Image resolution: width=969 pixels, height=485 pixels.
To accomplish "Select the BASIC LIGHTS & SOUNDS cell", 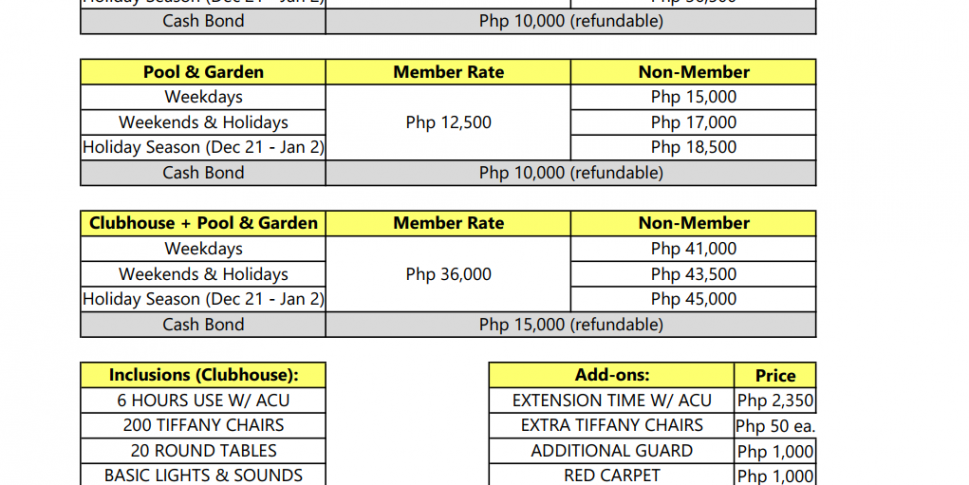I will point(203,475).
